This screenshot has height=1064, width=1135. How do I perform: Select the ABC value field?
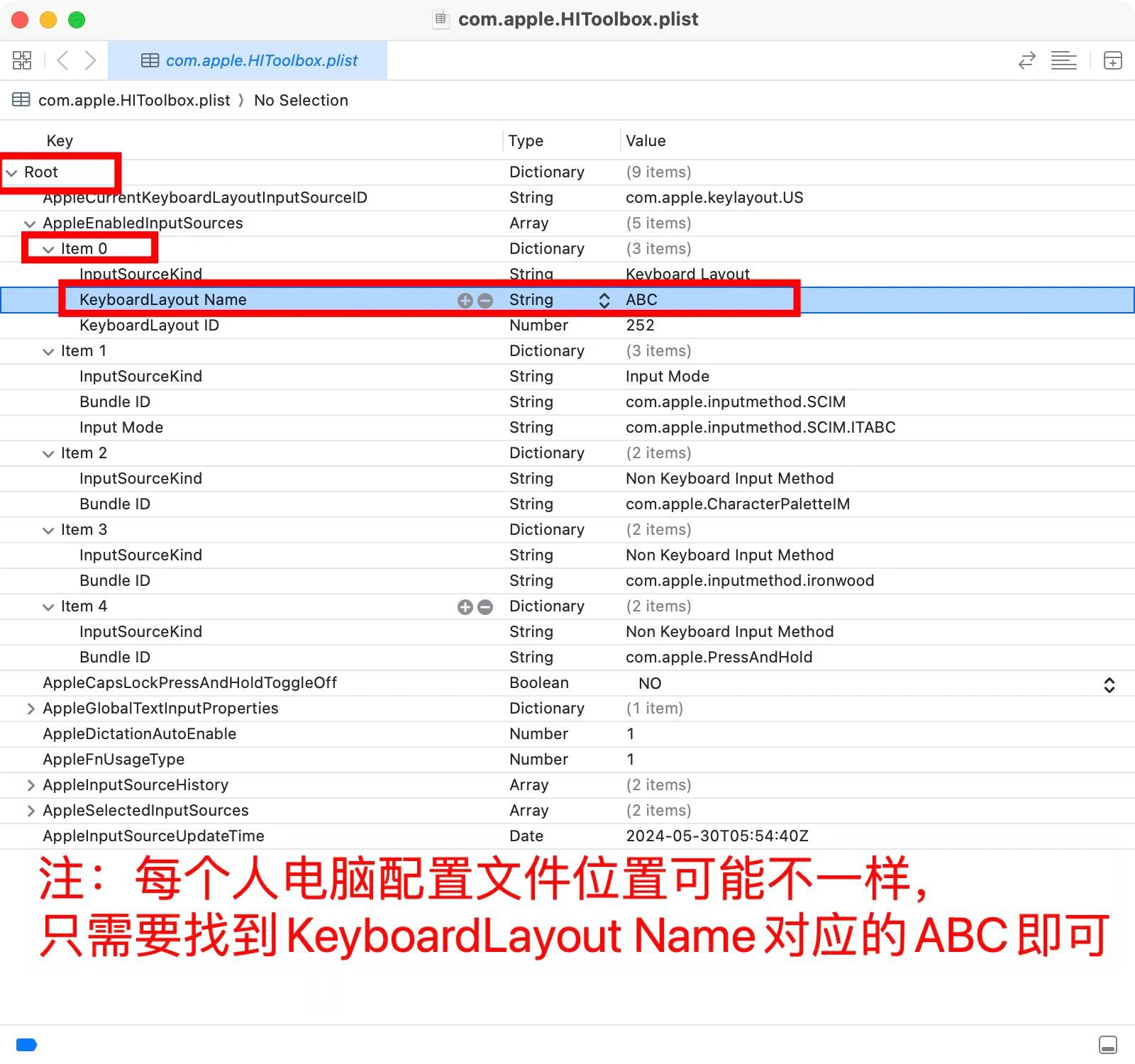coord(641,300)
